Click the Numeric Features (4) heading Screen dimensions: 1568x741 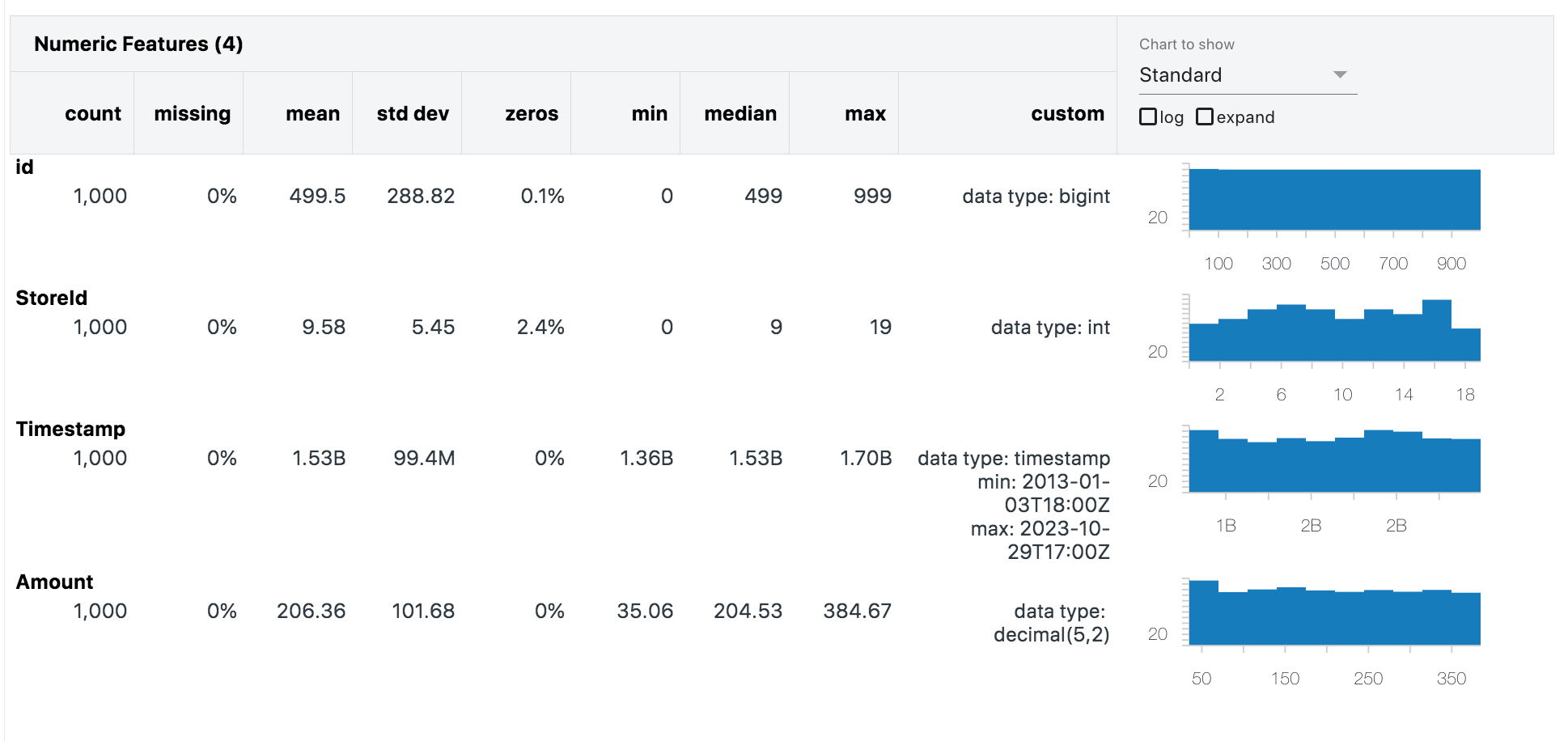tap(138, 44)
